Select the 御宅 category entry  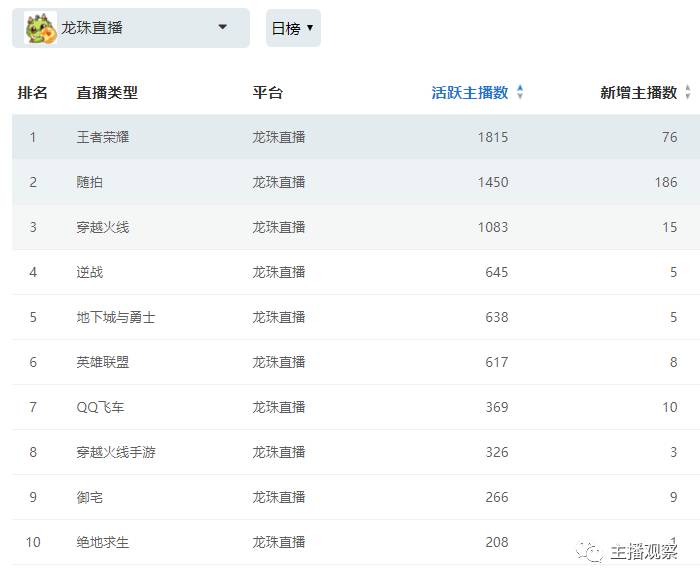click(90, 497)
